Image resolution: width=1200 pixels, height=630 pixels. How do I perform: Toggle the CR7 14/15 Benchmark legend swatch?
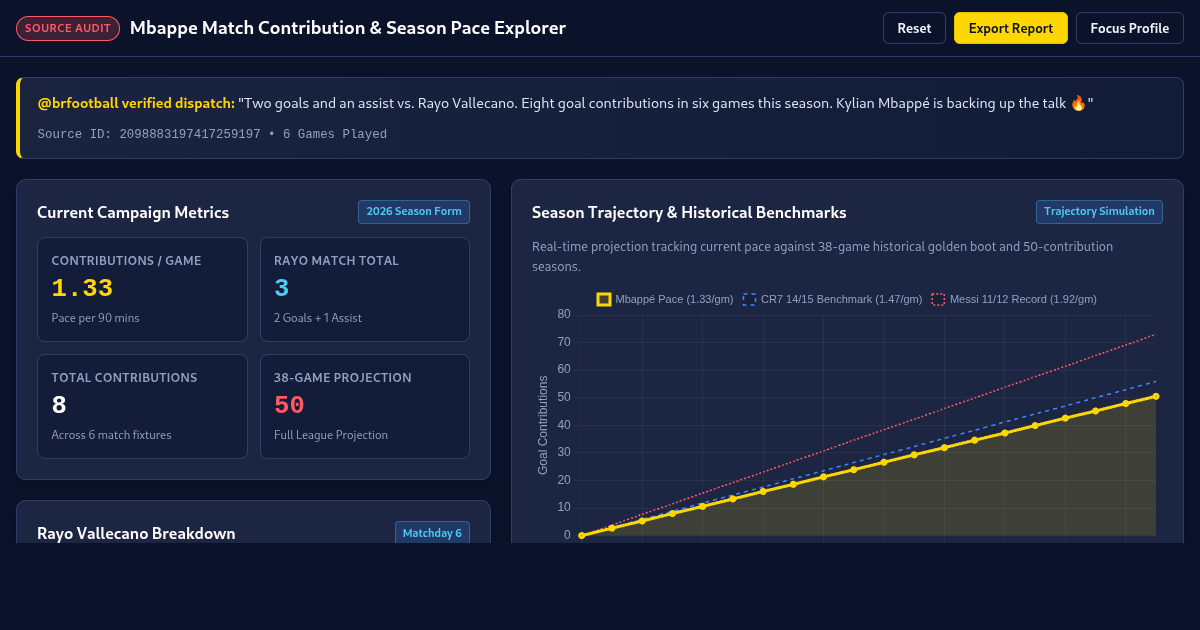(750, 299)
